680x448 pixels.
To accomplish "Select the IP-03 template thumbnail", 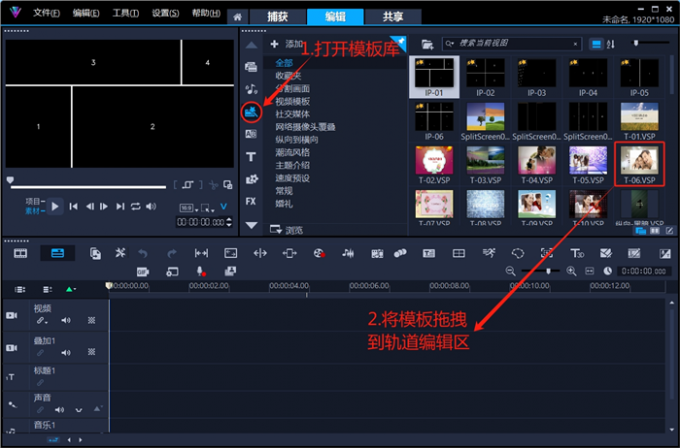I will click(537, 77).
